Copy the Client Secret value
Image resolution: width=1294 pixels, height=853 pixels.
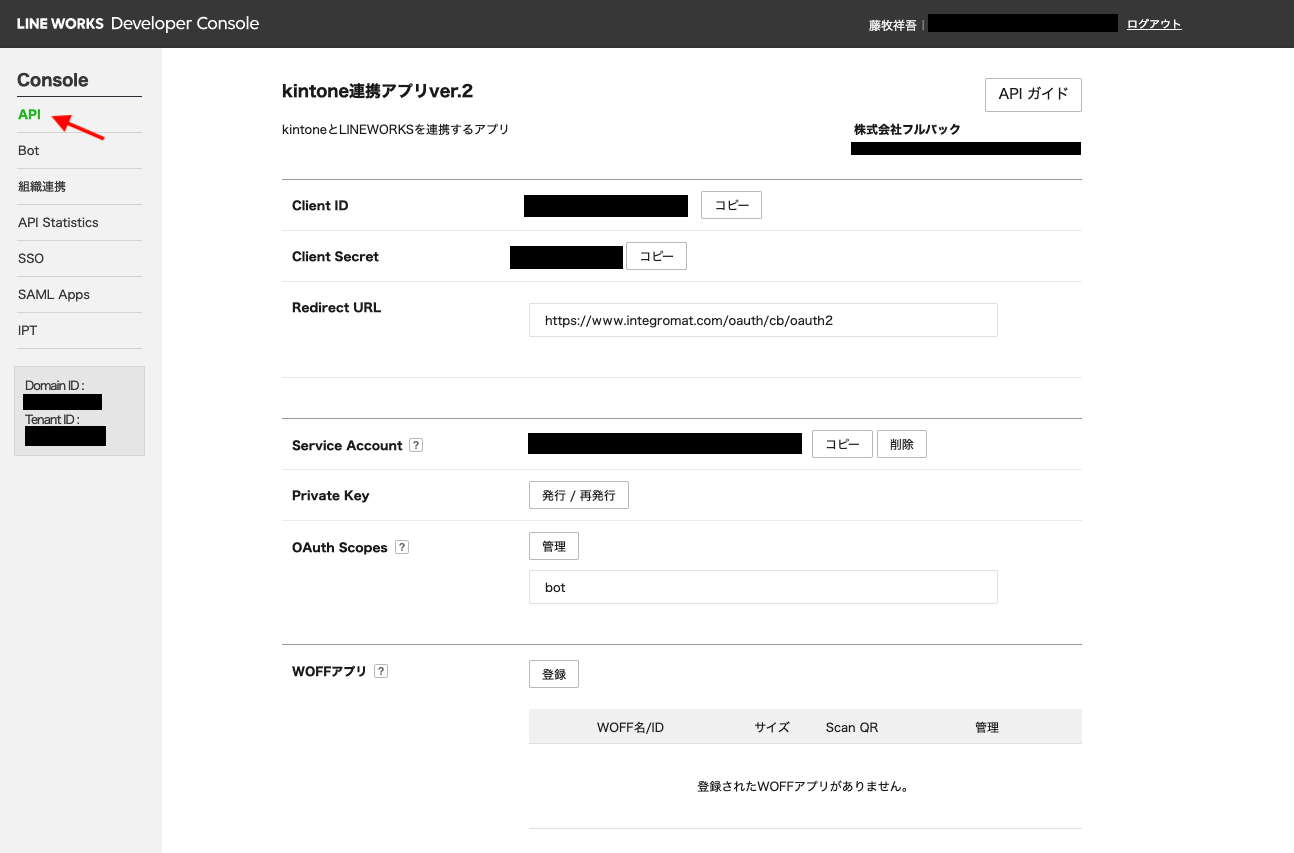point(656,257)
